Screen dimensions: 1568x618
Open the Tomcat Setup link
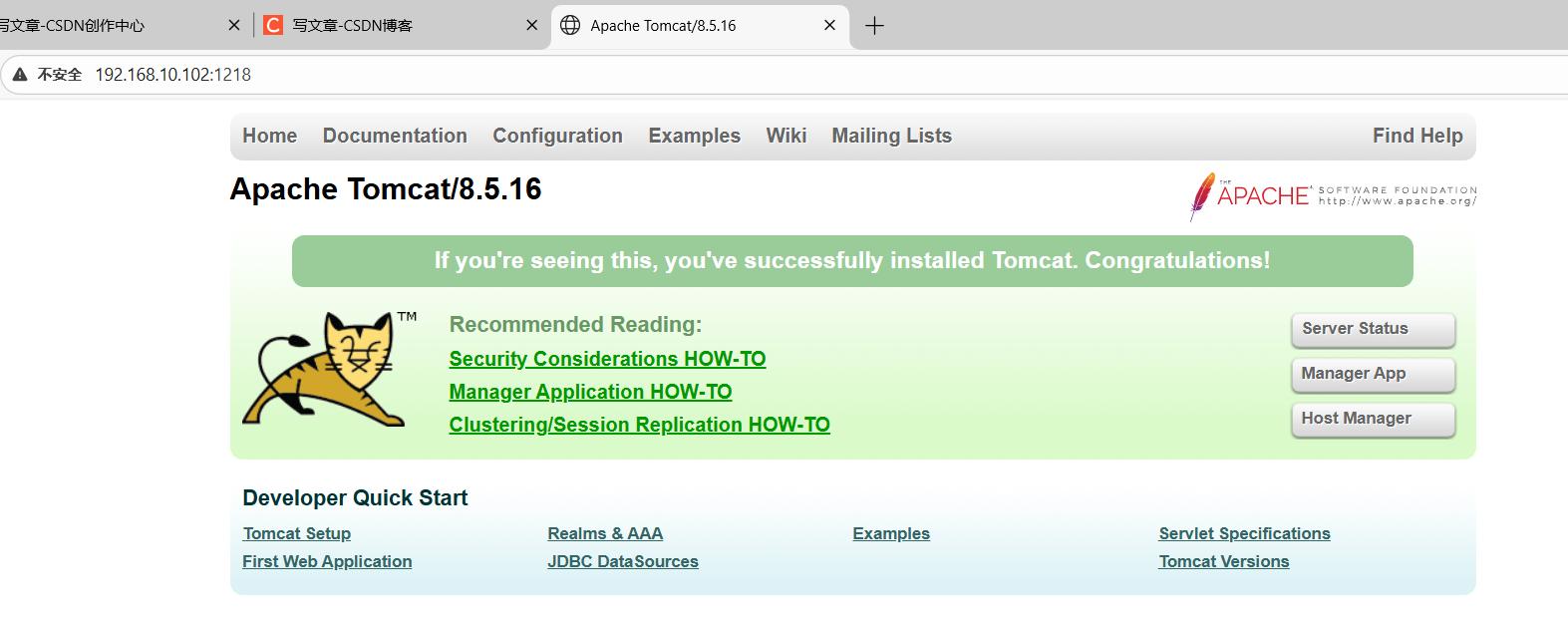(x=297, y=533)
